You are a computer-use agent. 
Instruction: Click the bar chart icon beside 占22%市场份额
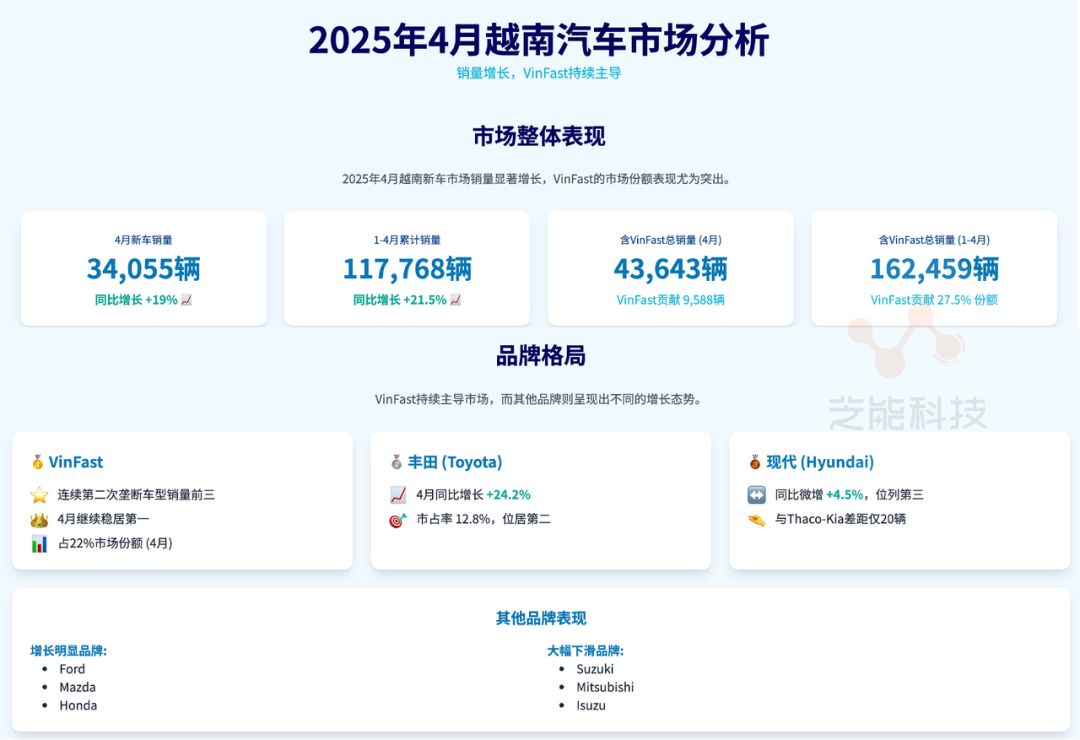click(39, 544)
